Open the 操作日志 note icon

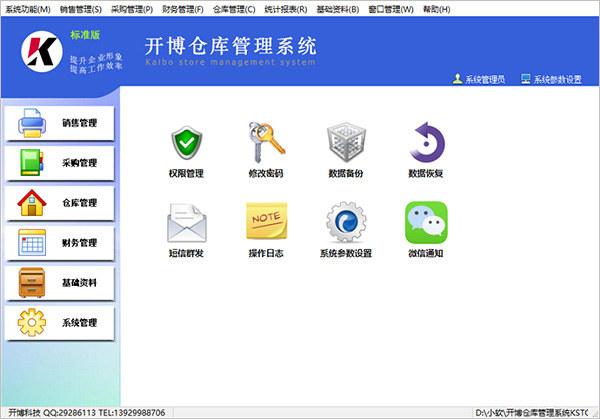click(x=266, y=221)
